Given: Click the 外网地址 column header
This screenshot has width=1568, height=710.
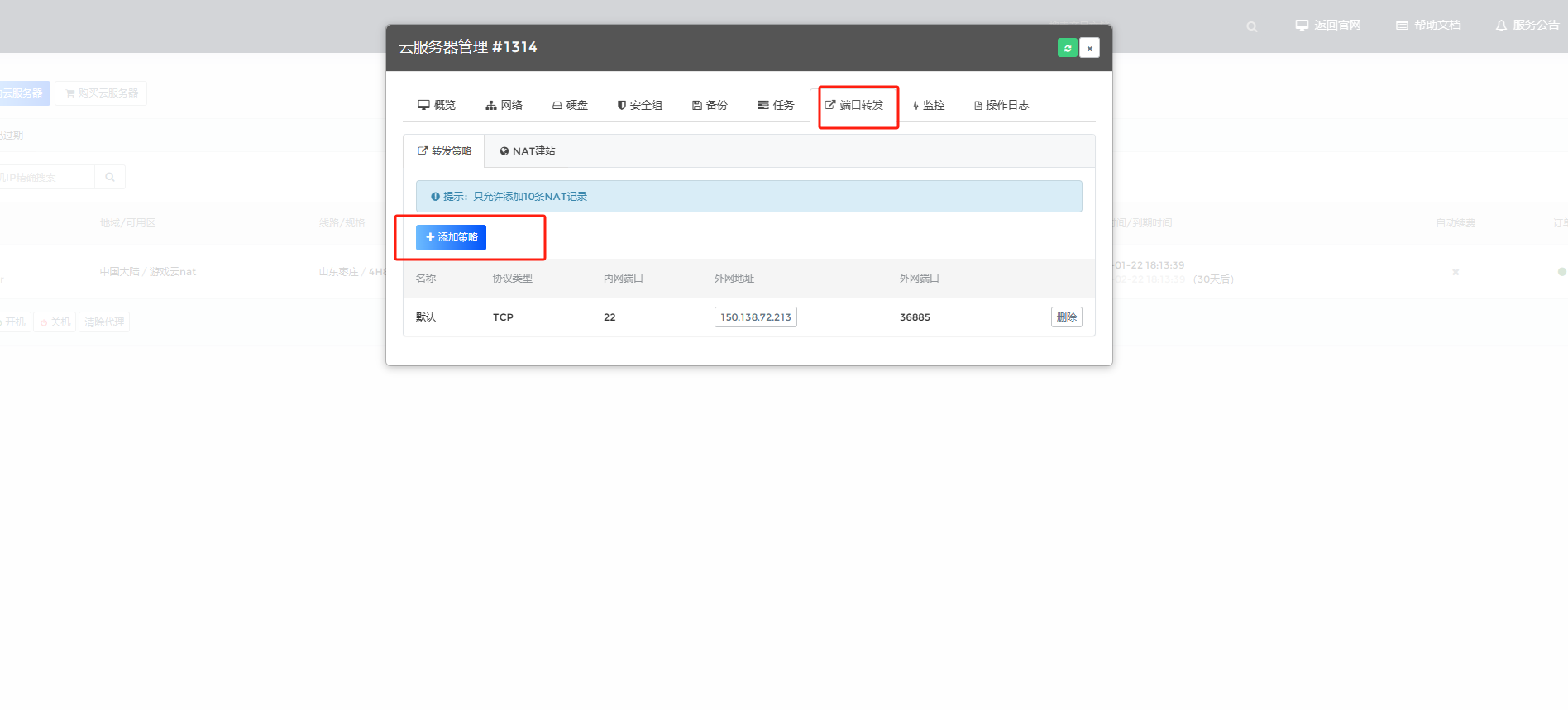Looking at the screenshot, I should tap(734, 279).
